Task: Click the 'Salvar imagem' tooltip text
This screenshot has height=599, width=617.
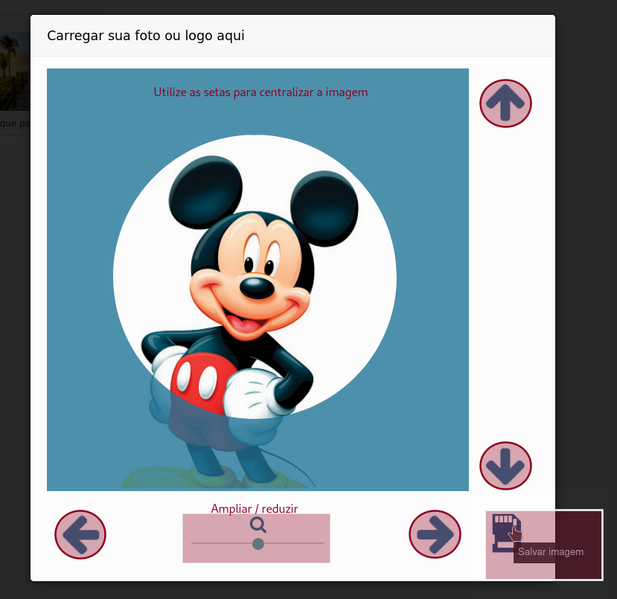Action: point(550,552)
